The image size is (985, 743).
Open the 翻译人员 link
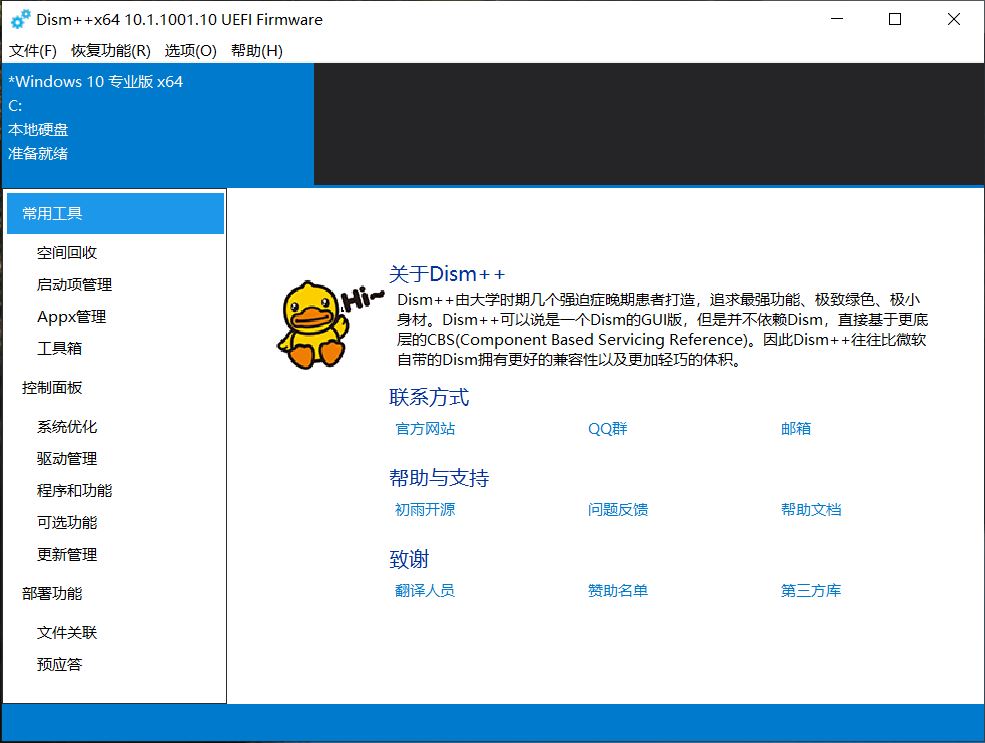coord(425,590)
